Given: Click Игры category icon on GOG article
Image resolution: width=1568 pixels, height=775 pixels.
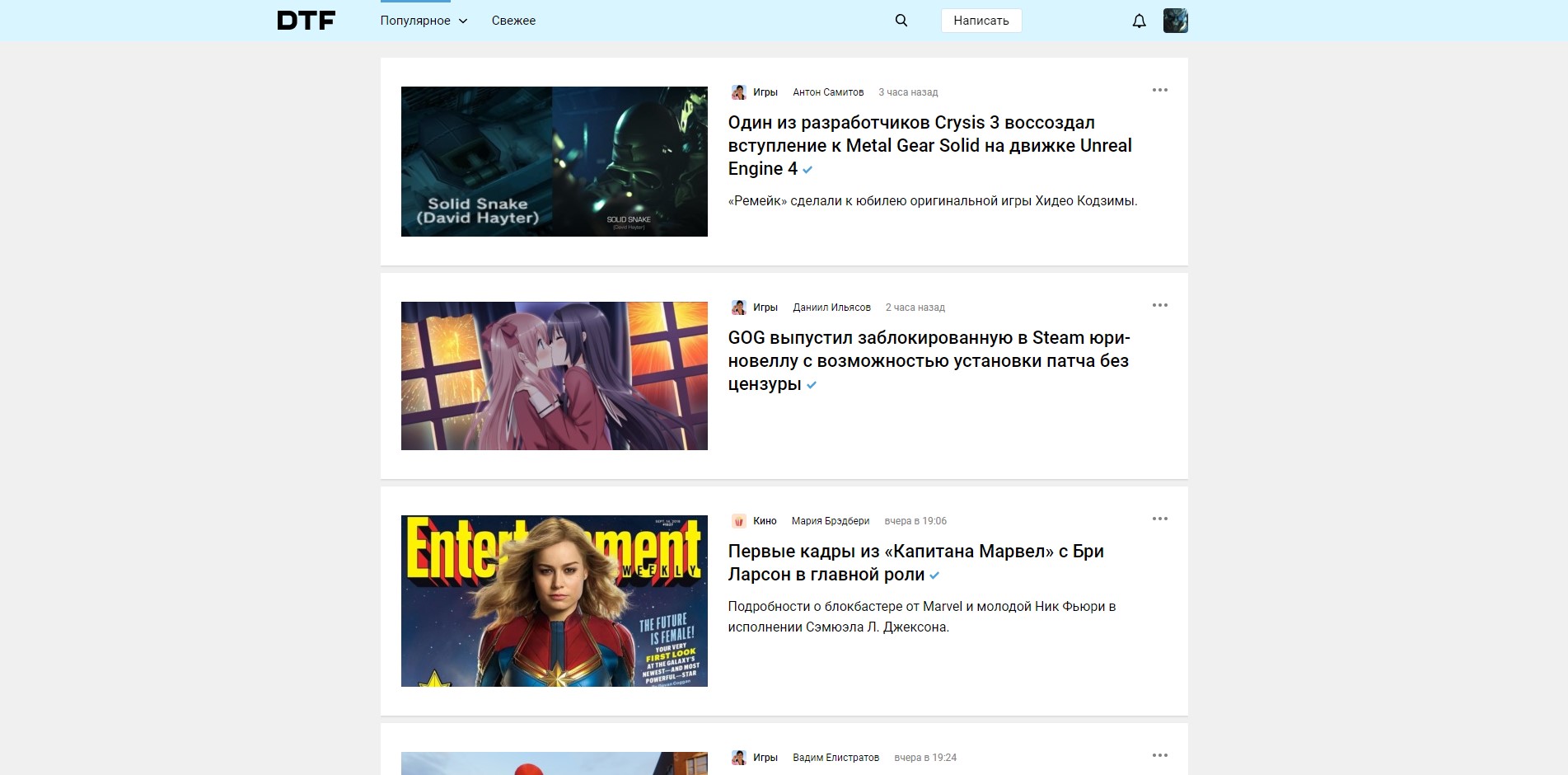Looking at the screenshot, I should point(738,308).
